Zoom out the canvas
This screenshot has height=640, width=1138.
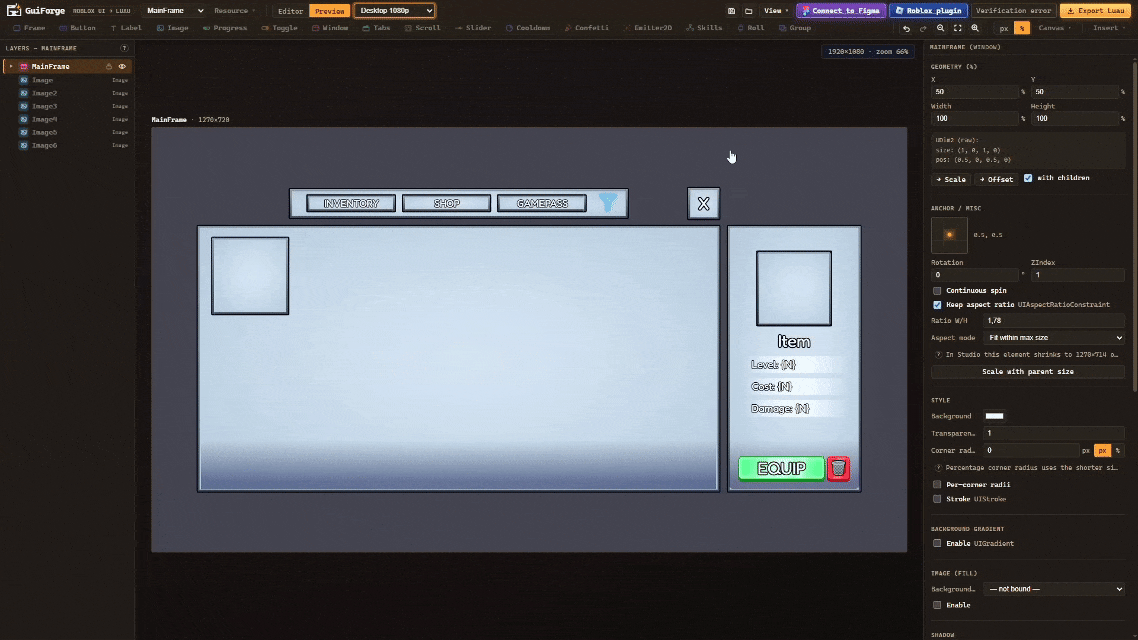941,28
